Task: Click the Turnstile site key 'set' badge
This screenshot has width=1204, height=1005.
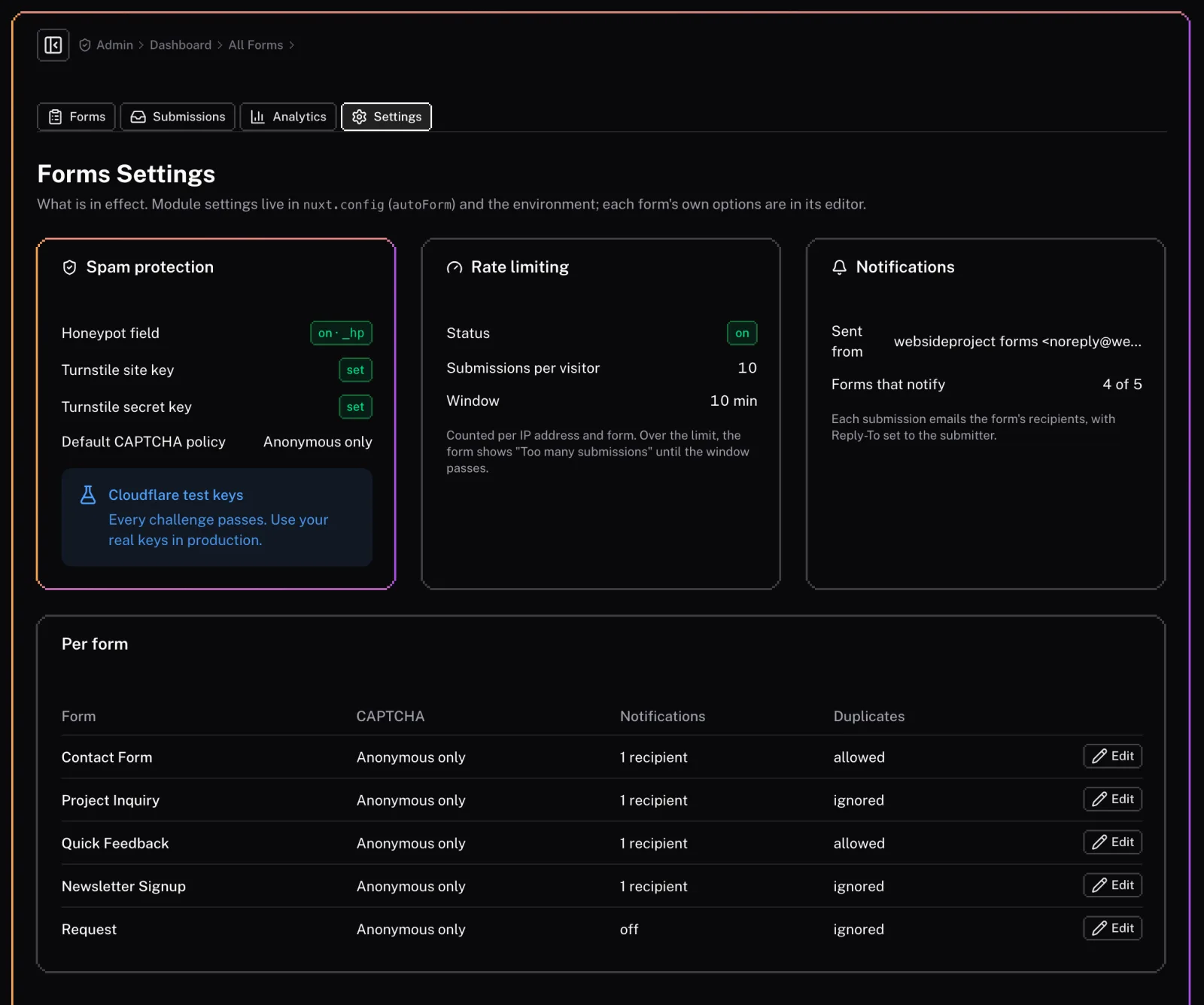Action: 355,370
